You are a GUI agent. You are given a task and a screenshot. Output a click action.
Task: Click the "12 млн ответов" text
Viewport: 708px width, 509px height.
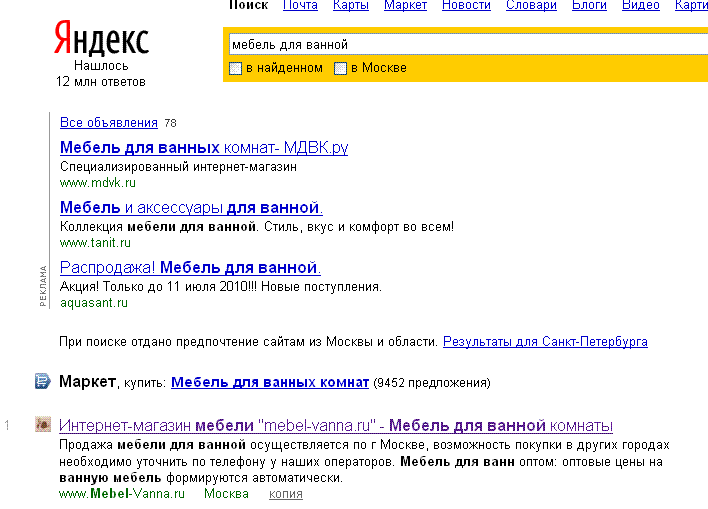[x=101, y=82]
